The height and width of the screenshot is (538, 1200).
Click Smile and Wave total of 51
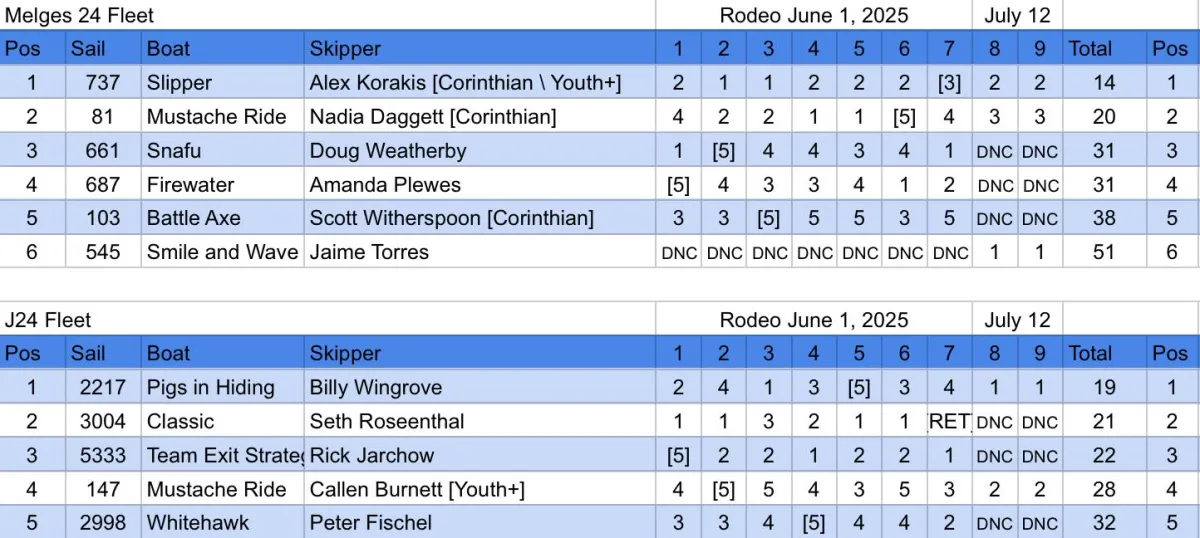1103,252
